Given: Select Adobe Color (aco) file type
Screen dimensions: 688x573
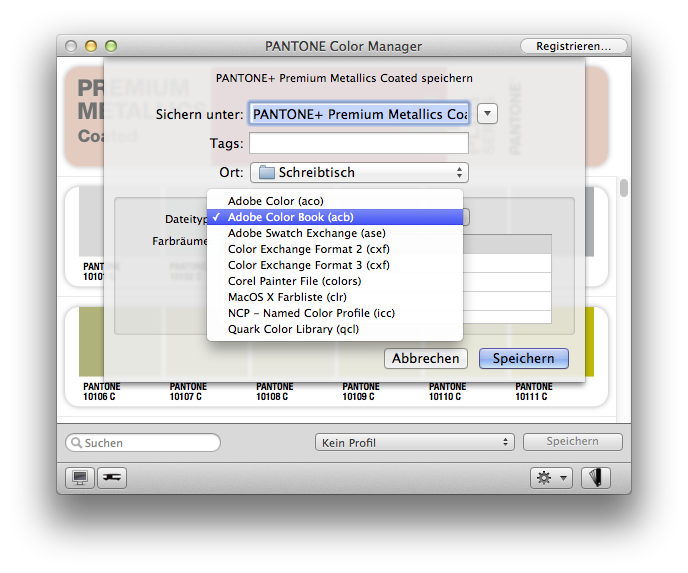Looking at the screenshot, I should click(x=335, y=201).
